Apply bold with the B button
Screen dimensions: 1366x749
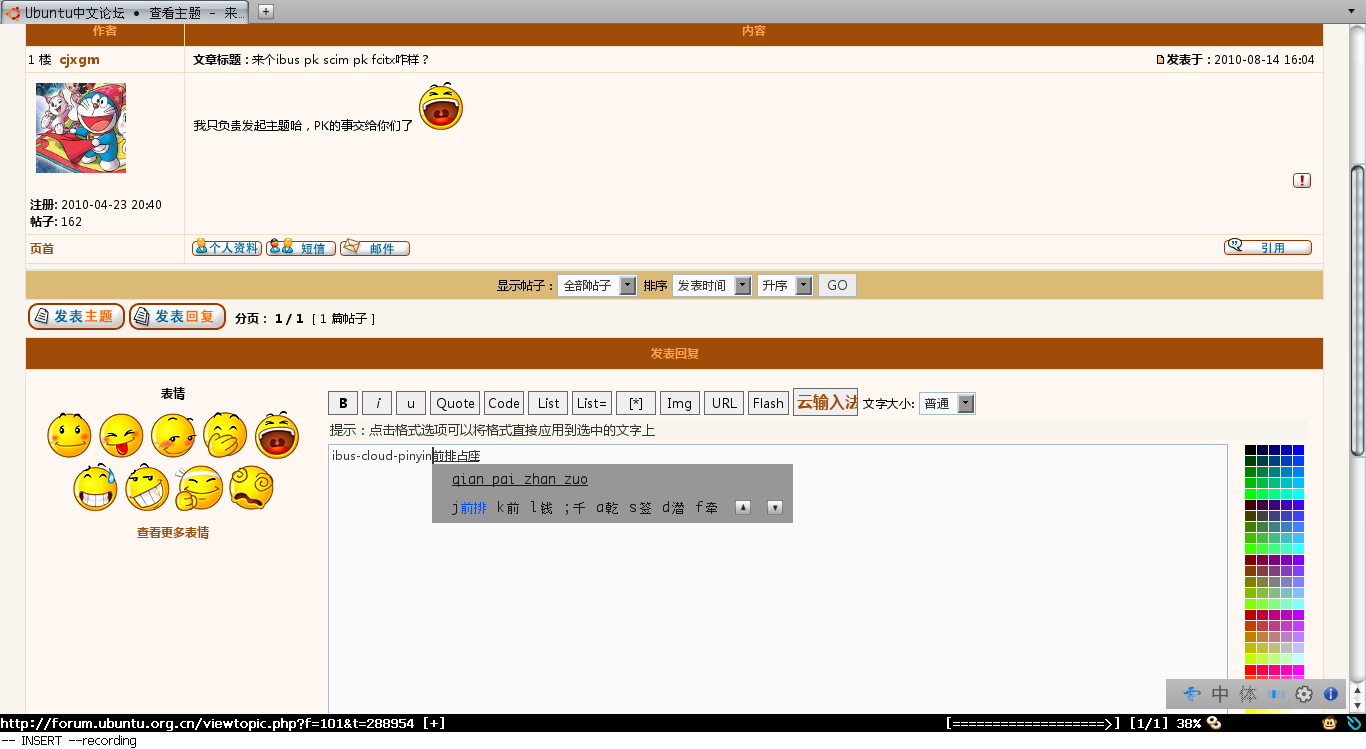click(x=343, y=403)
